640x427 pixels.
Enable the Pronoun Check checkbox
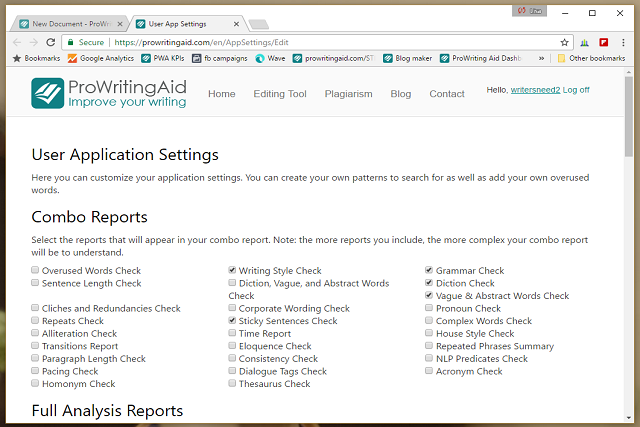429,309
